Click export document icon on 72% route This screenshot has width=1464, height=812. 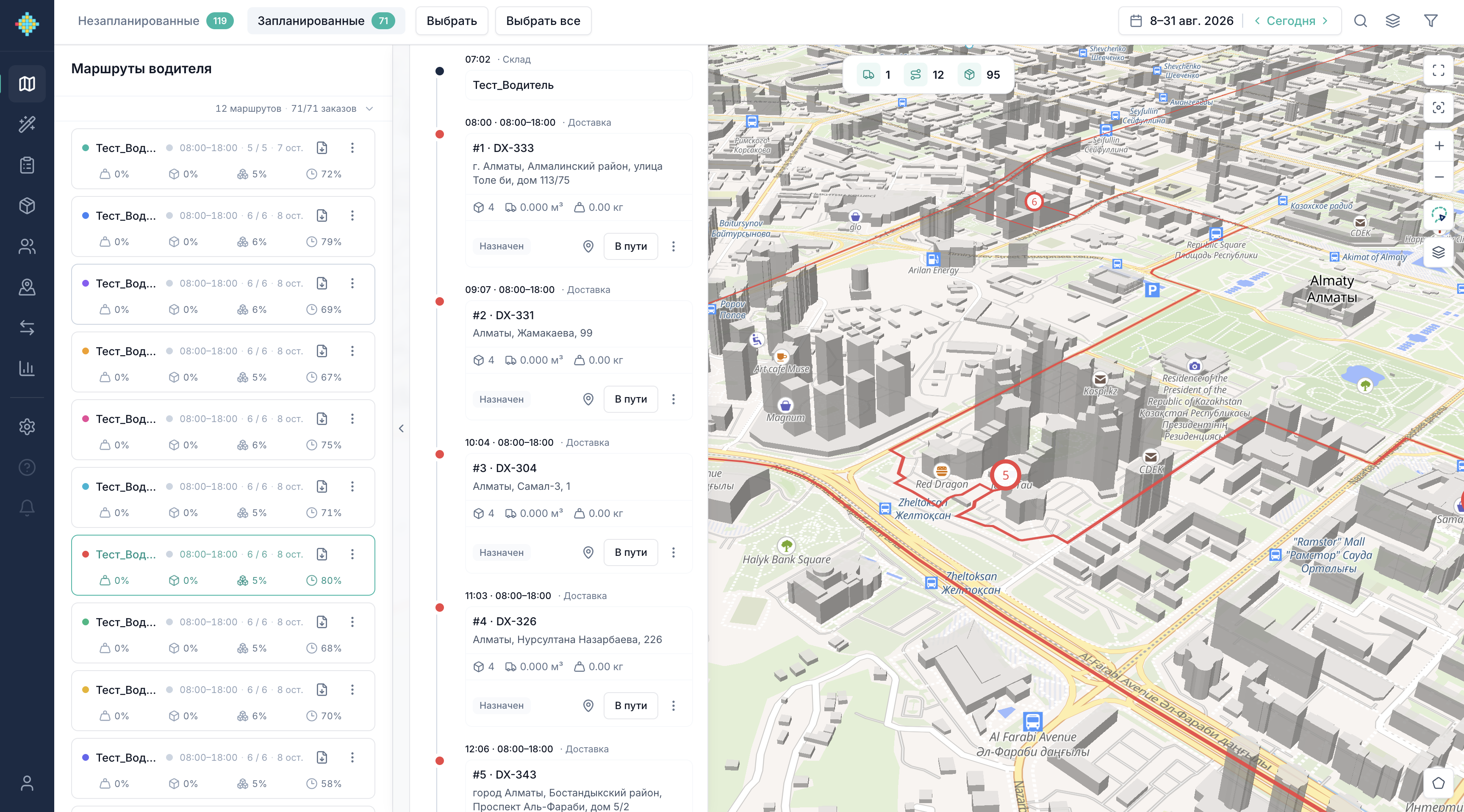[x=322, y=148]
